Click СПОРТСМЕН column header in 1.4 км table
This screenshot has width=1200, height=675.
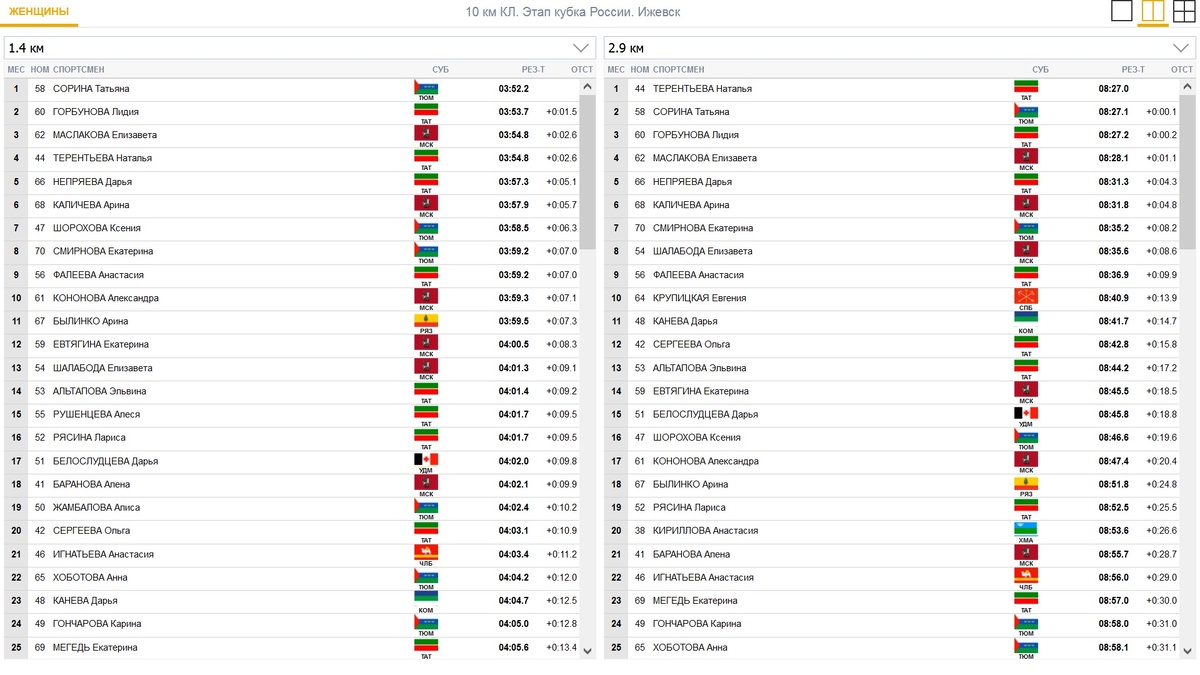(x=78, y=70)
